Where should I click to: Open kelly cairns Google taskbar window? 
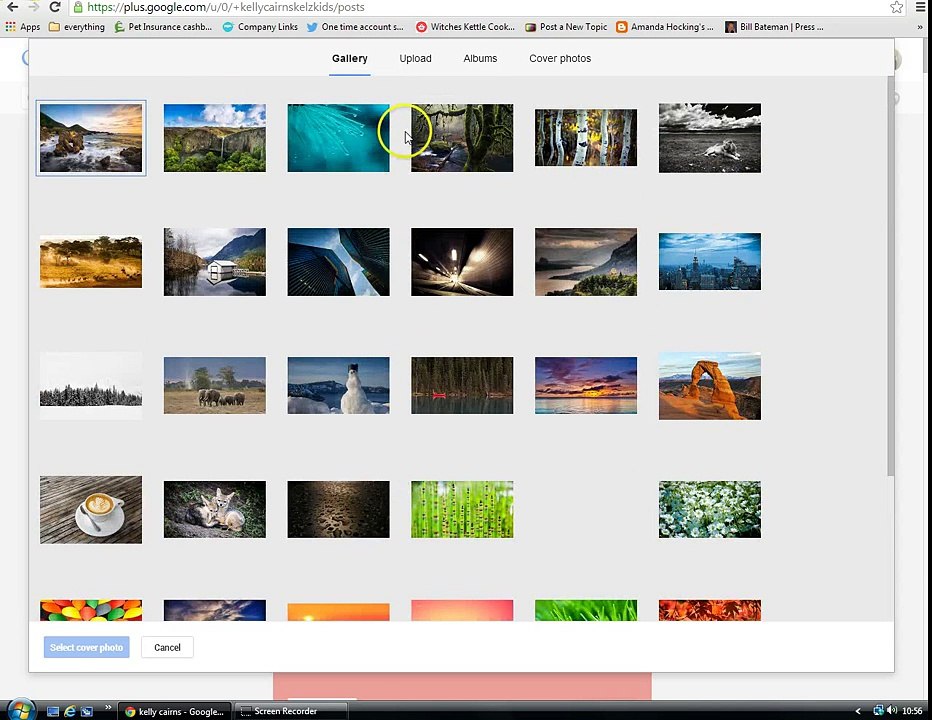(175, 711)
